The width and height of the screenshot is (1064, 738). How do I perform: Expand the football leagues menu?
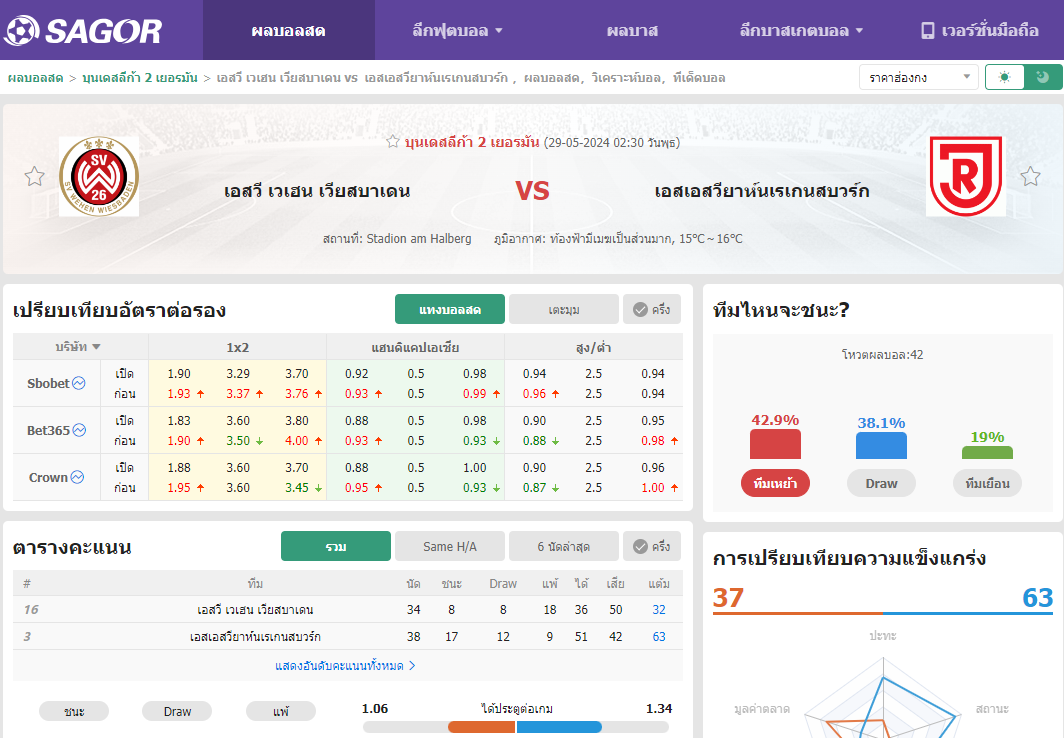(457, 31)
